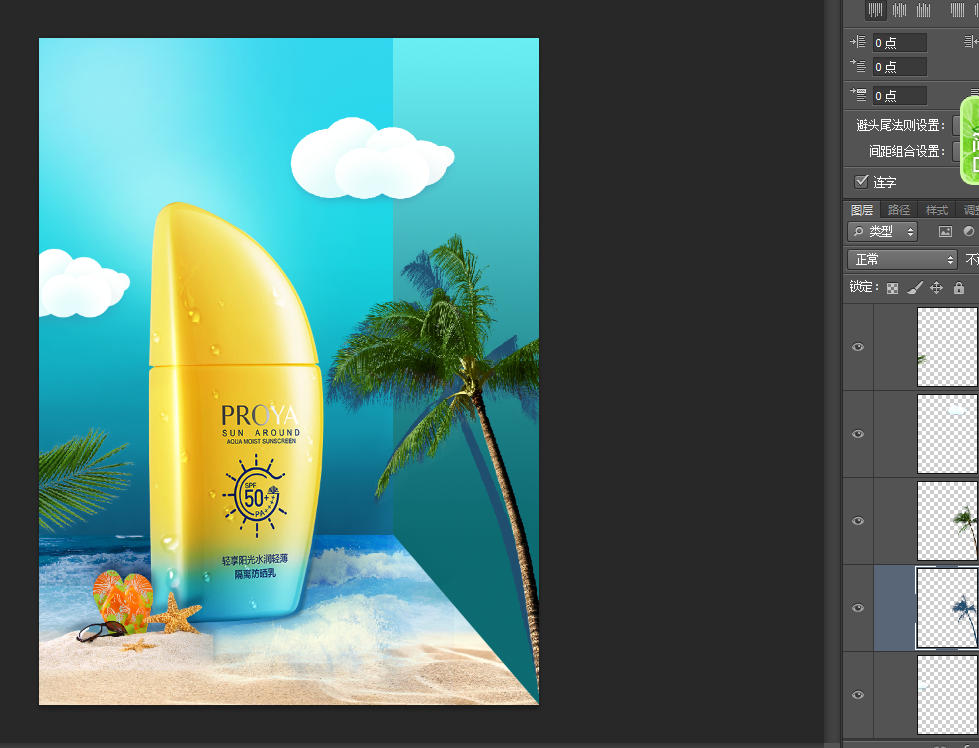Hide the selected palm shadow layer
The width and height of the screenshot is (979, 748).
(858, 608)
